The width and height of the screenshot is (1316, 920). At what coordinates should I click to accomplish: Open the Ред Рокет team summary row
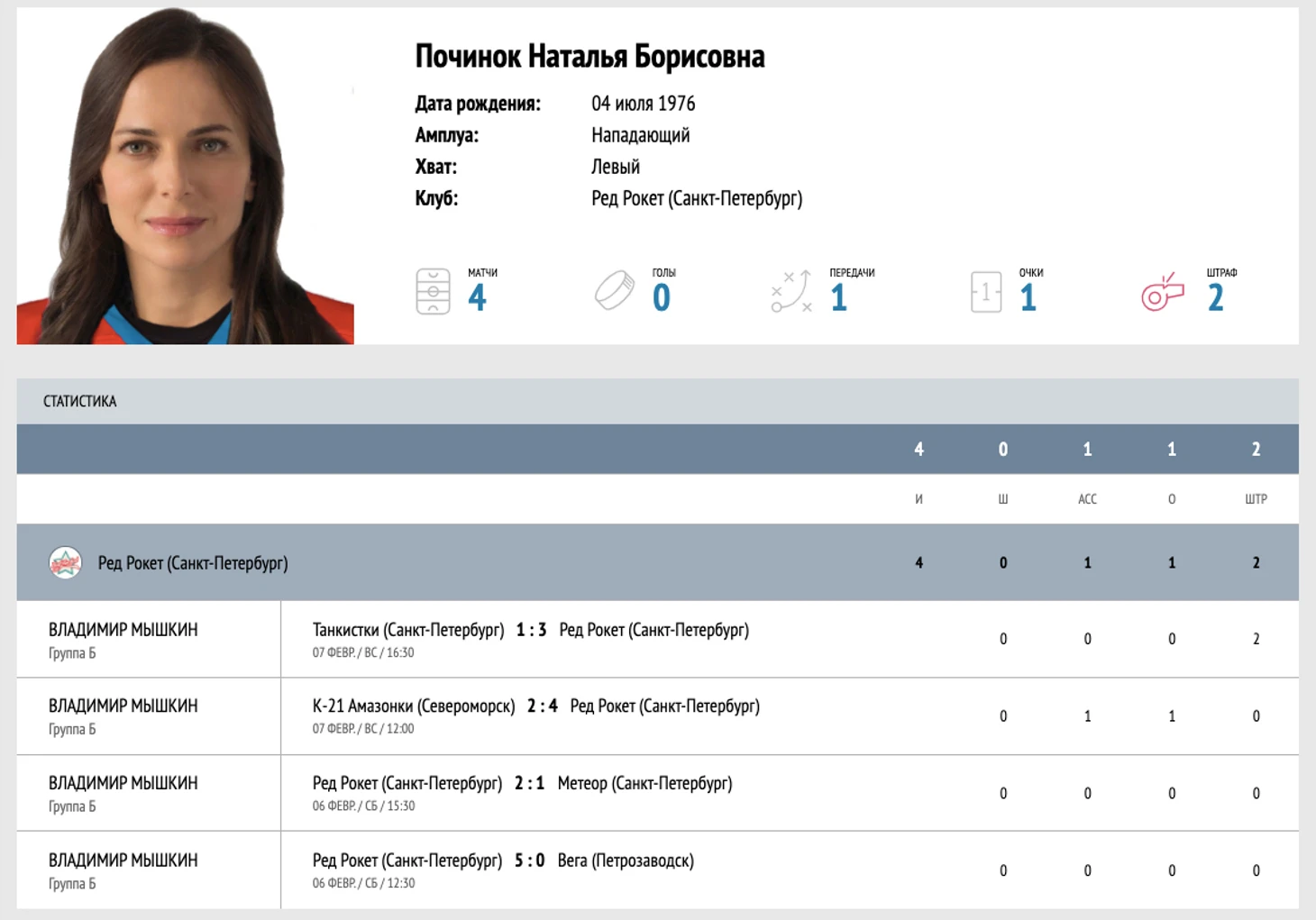click(x=658, y=563)
